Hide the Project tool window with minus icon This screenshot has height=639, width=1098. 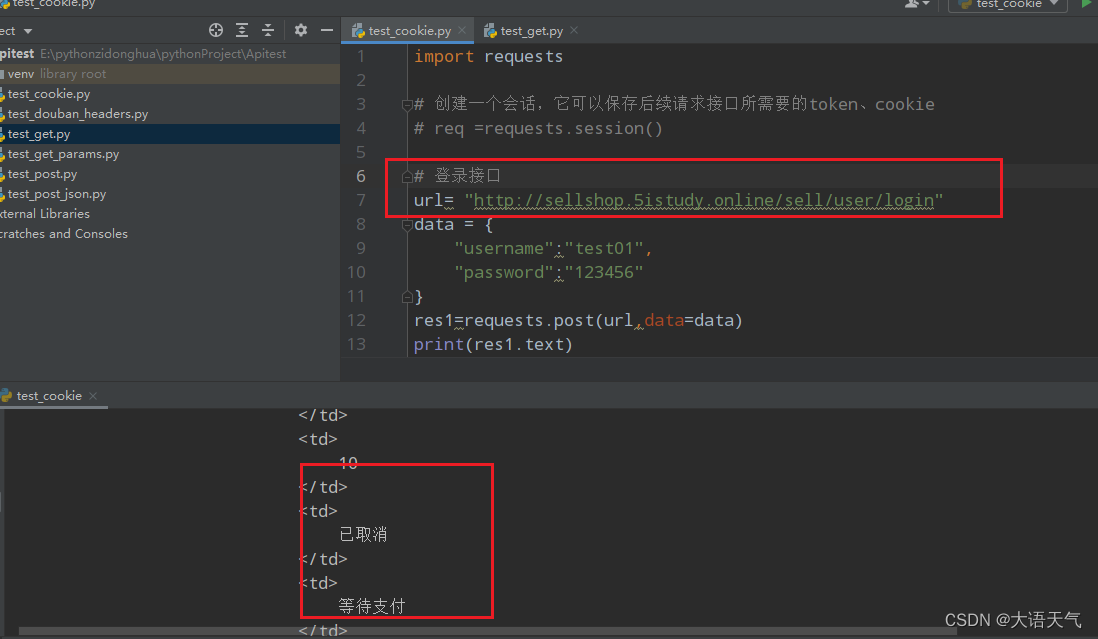point(327,30)
